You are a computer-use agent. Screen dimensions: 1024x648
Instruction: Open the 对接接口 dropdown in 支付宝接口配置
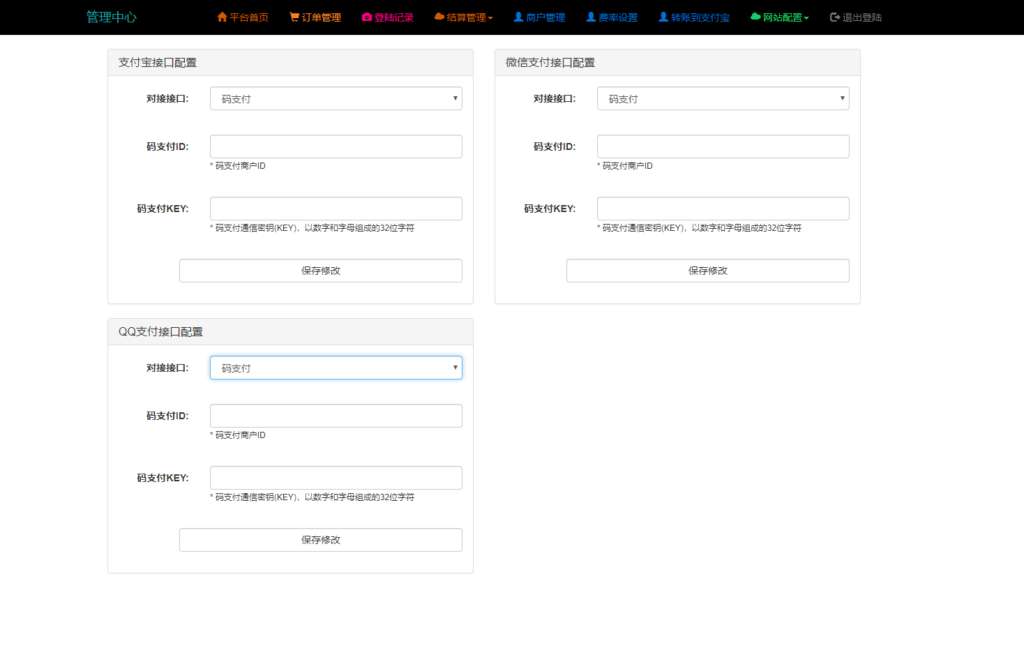point(336,98)
